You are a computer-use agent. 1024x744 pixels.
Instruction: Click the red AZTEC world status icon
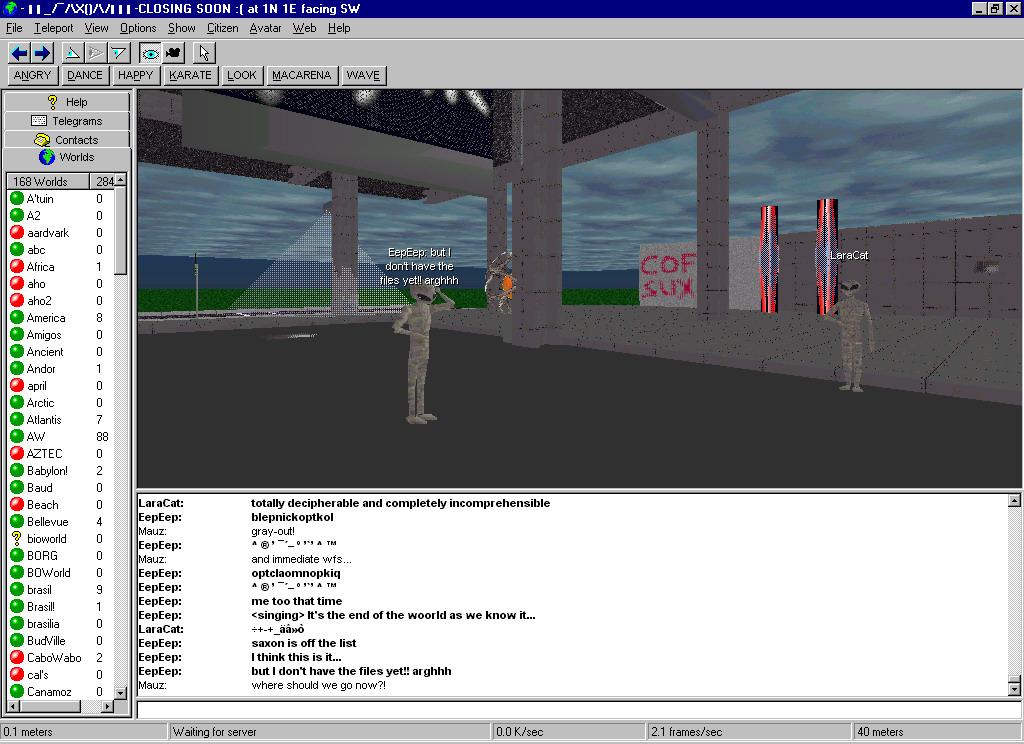click(x=16, y=454)
